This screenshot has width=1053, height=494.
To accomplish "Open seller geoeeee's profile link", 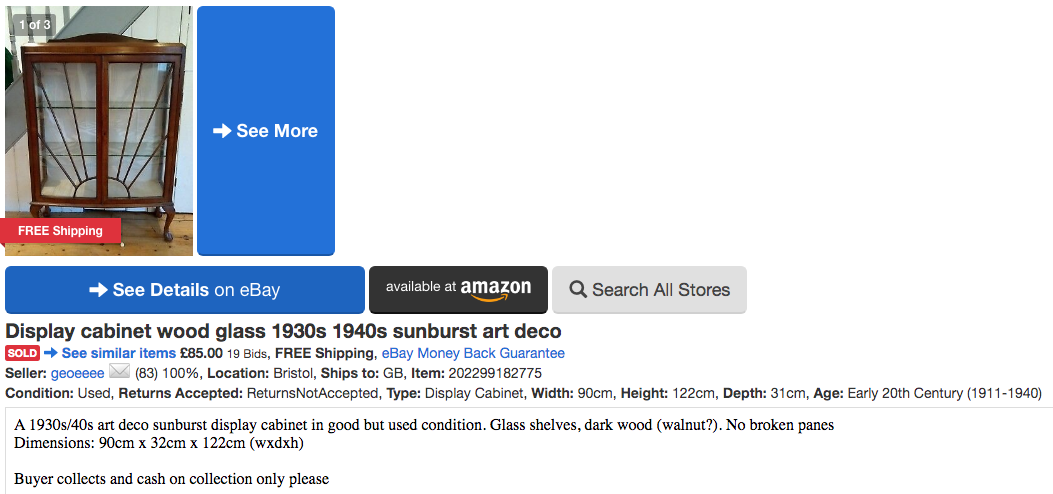I will (77, 373).
